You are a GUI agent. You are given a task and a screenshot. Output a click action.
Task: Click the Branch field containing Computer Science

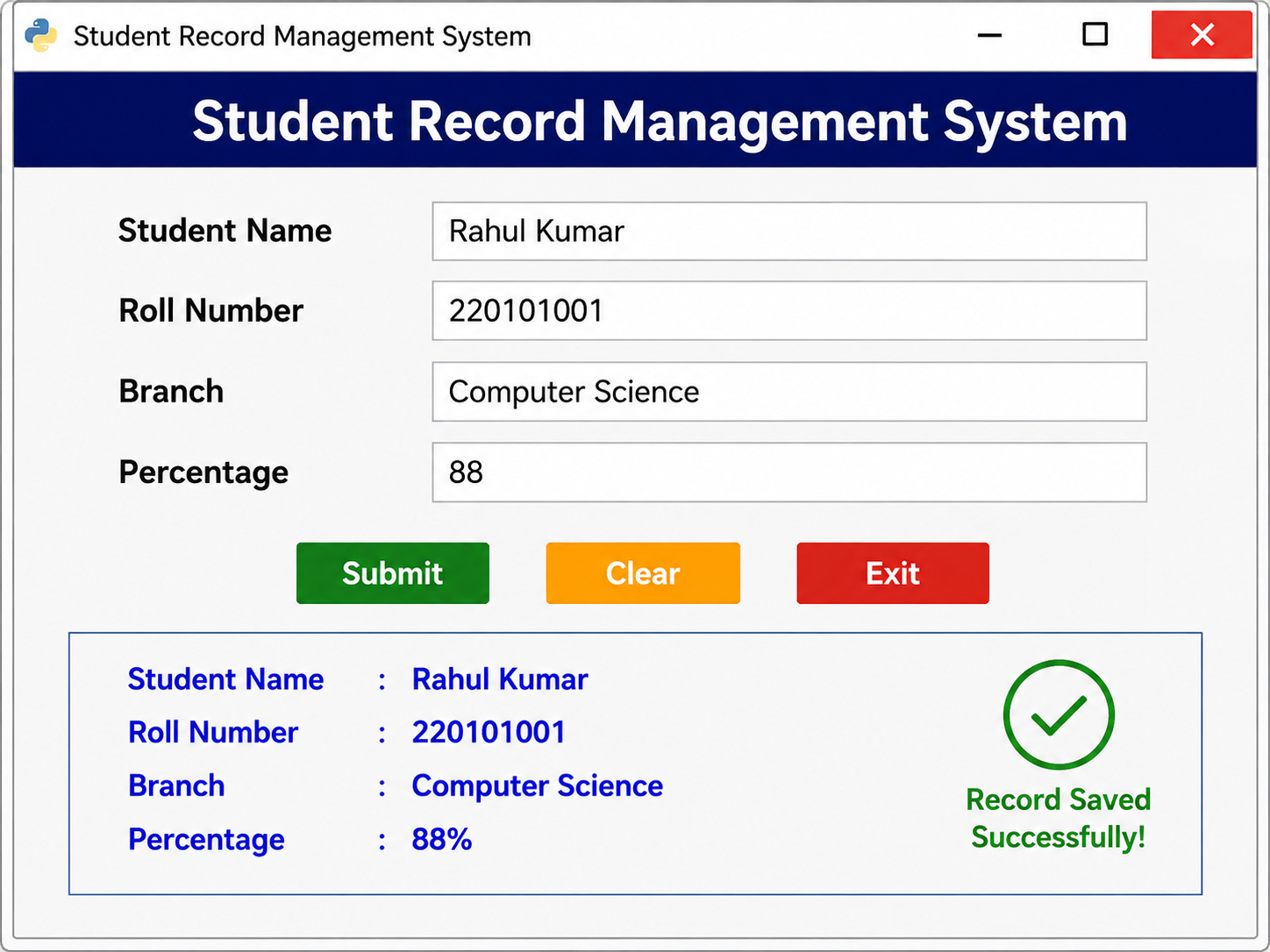click(x=789, y=392)
